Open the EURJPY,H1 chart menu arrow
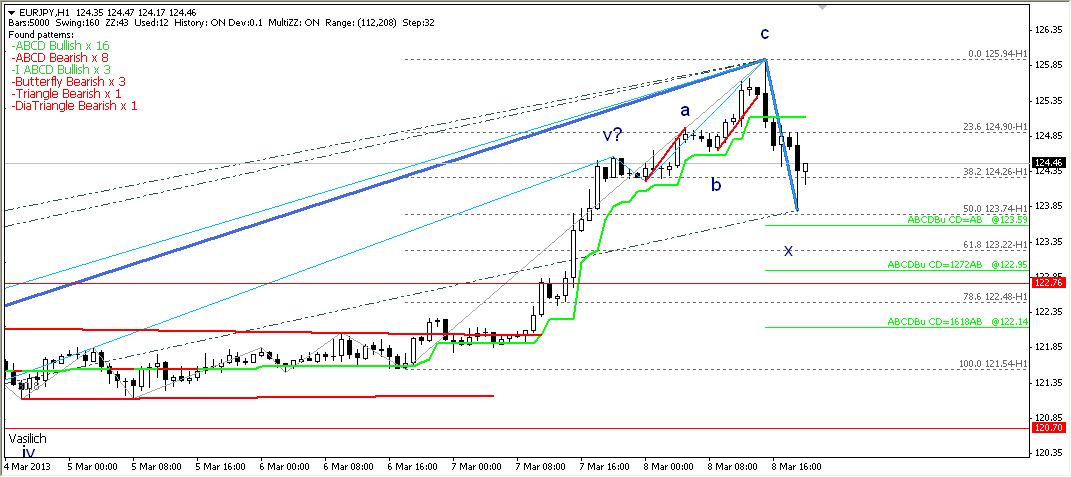This screenshot has width=1071, height=477. pos(11,12)
